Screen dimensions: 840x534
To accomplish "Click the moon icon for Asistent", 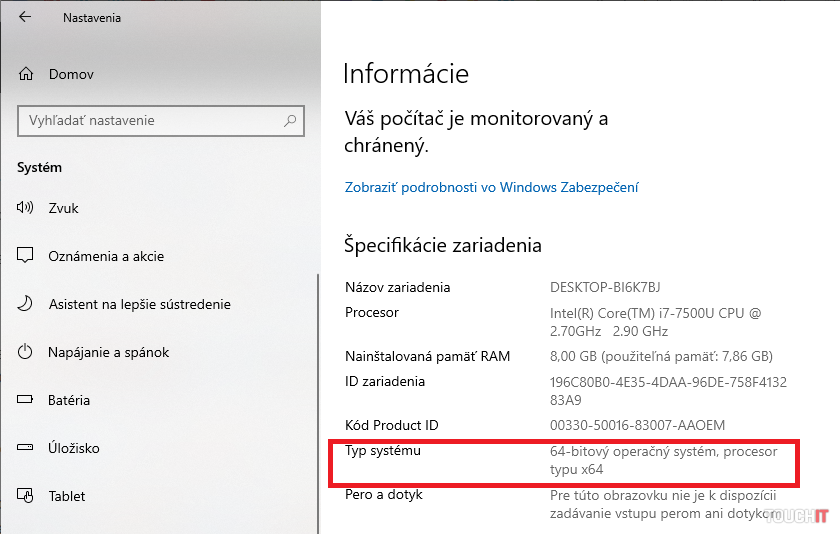I will (27, 304).
